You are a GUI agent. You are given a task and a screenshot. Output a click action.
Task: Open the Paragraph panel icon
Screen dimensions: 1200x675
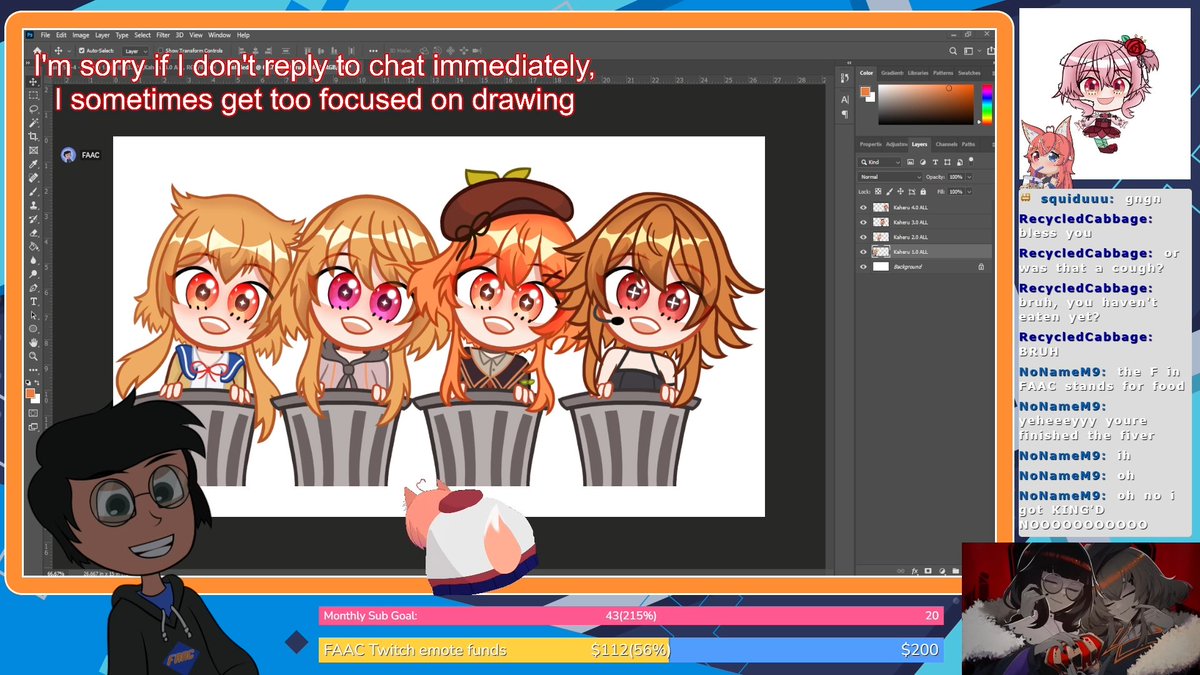(845, 114)
